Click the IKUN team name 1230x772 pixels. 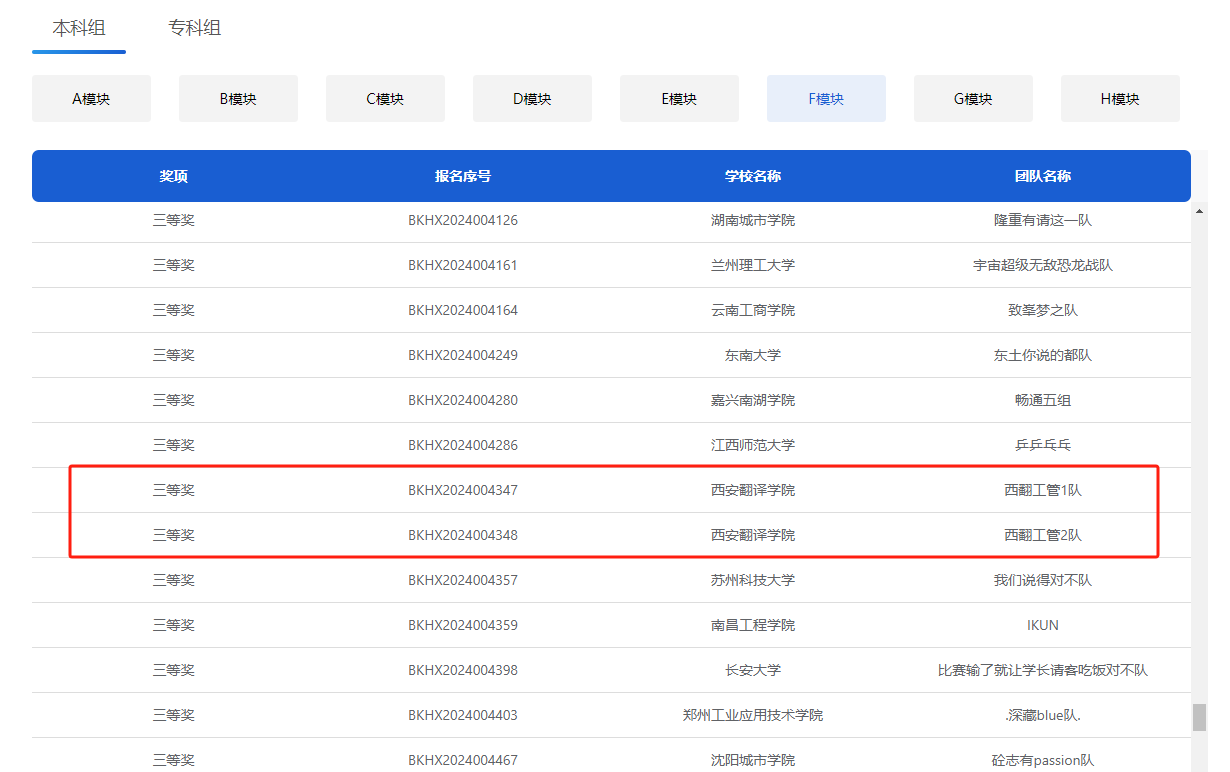[1043, 625]
